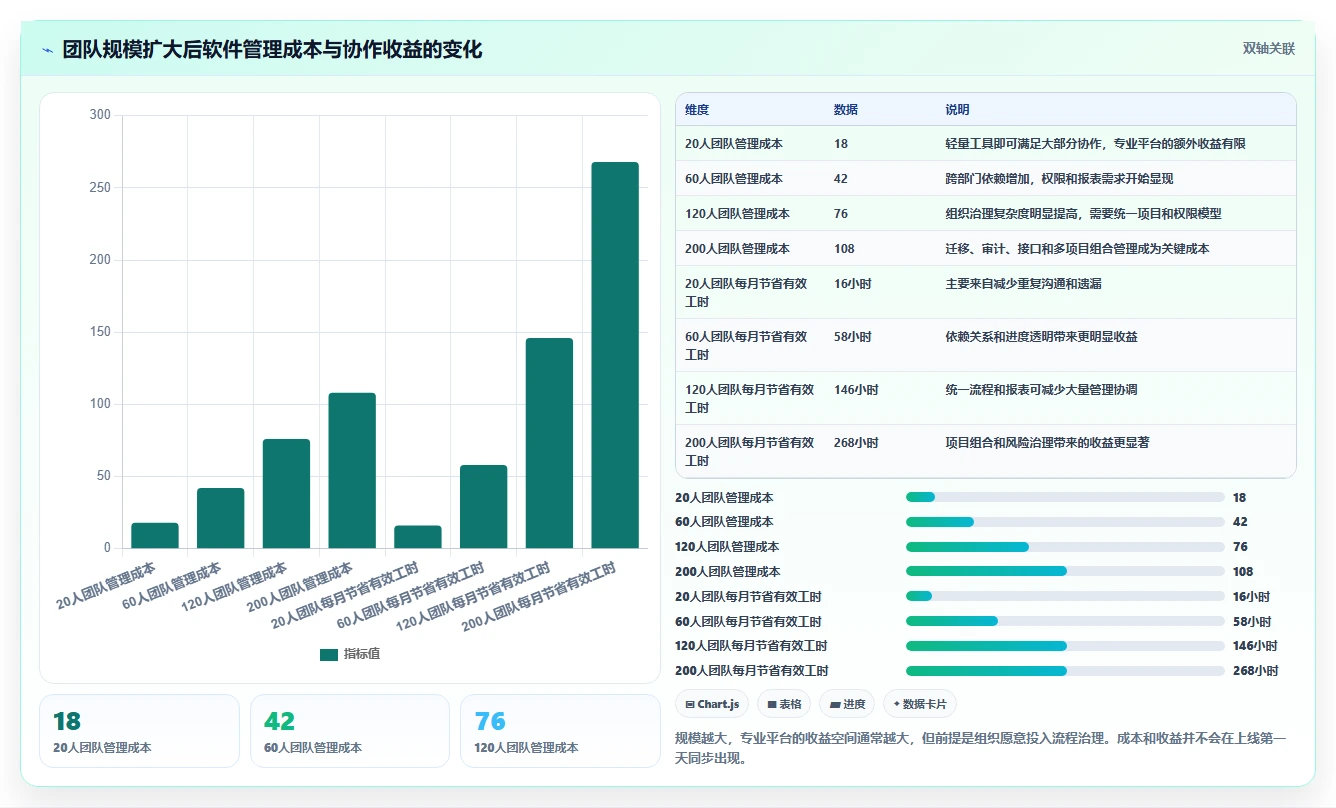This screenshot has width=1336, height=808.
Task: Click the 200人团队管理成本 progress bar
Action: click(x=1065, y=572)
